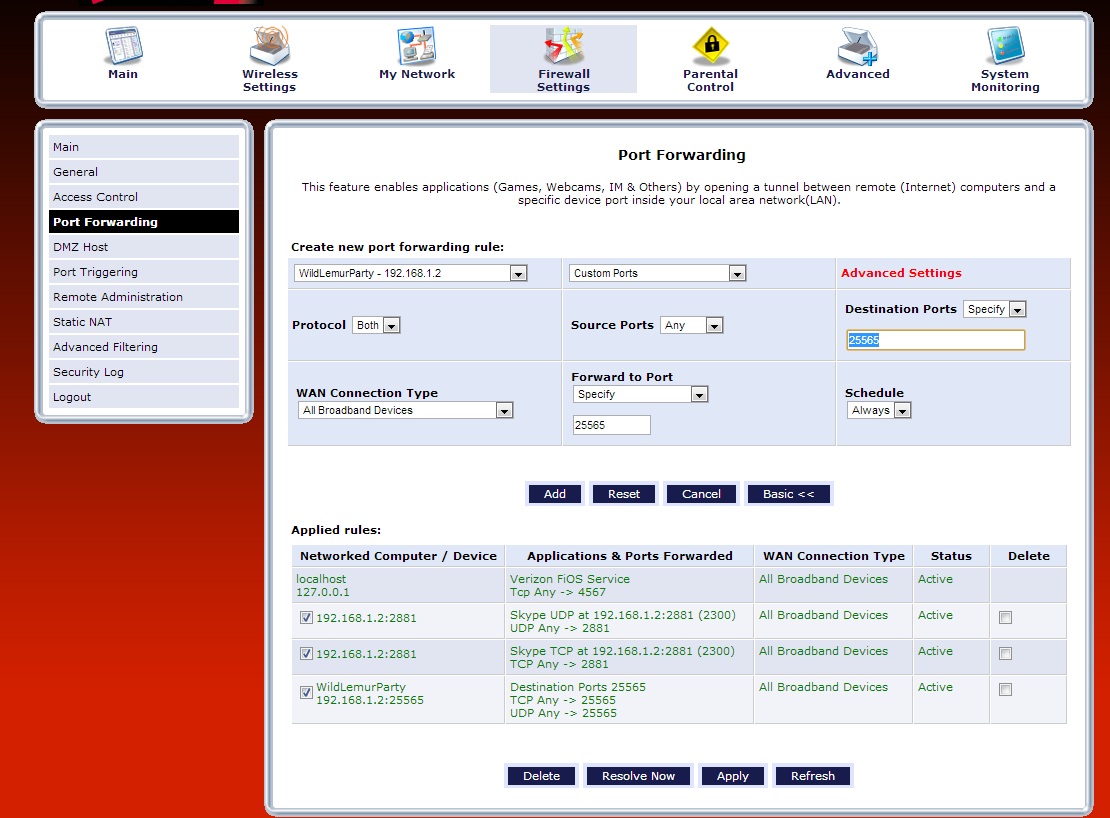
Task: Select Logout in the sidebar
Action: pyautogui.click(x=144, y=397)
